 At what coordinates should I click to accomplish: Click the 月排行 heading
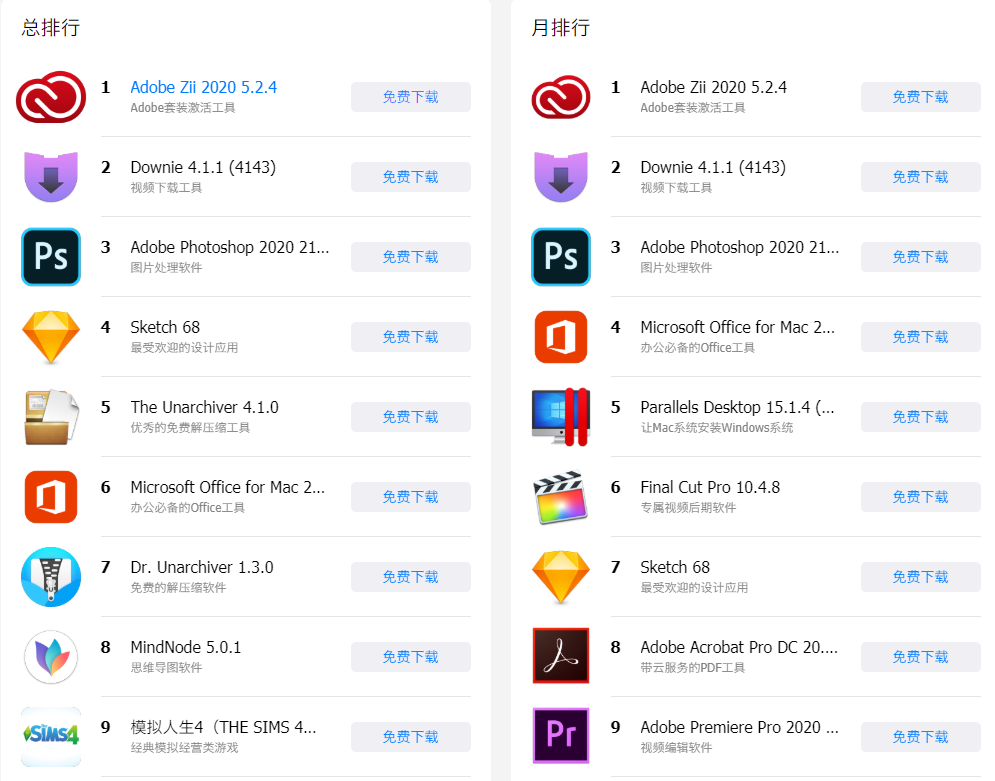coord(560,28)
